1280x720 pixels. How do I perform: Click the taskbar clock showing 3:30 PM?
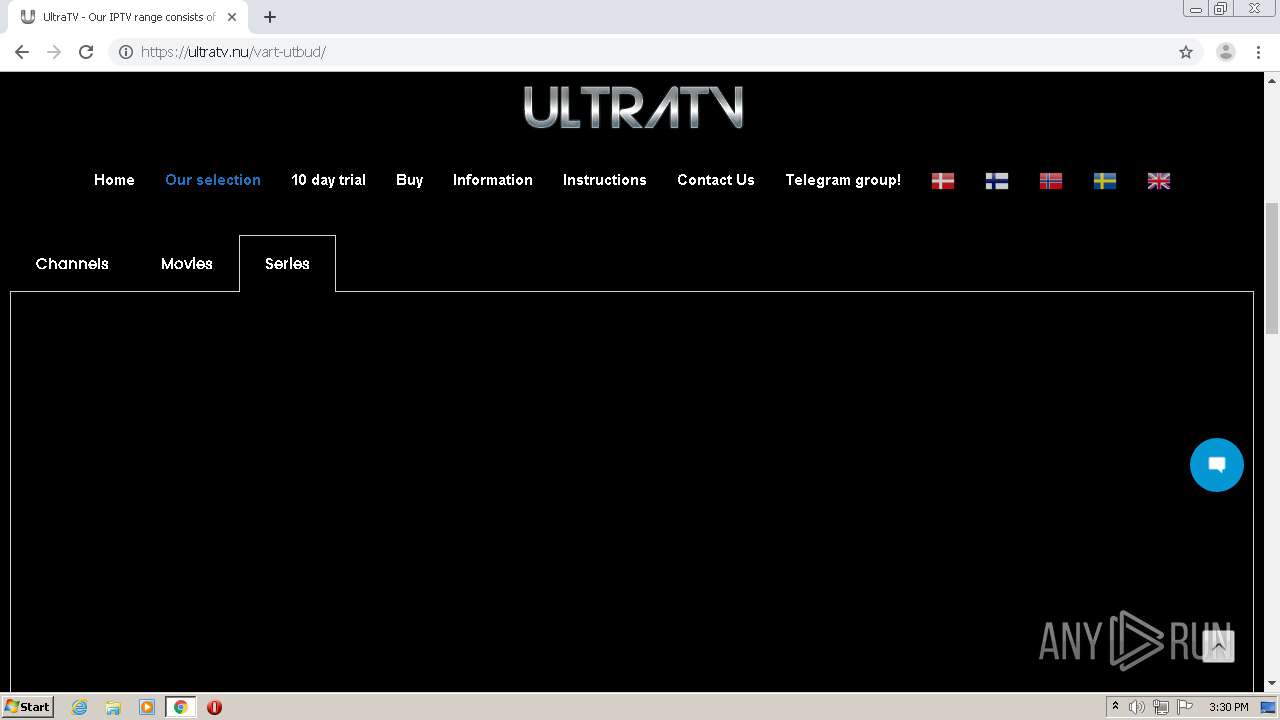(x=1228, y=707)
